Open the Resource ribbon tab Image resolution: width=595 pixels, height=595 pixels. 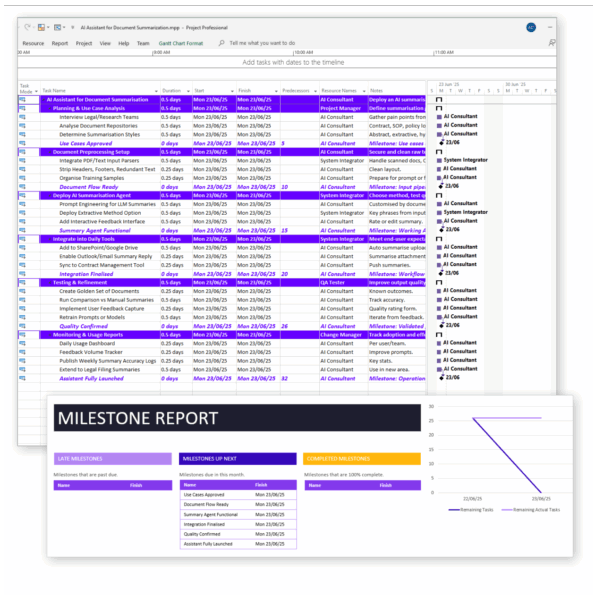coord(33,43)
